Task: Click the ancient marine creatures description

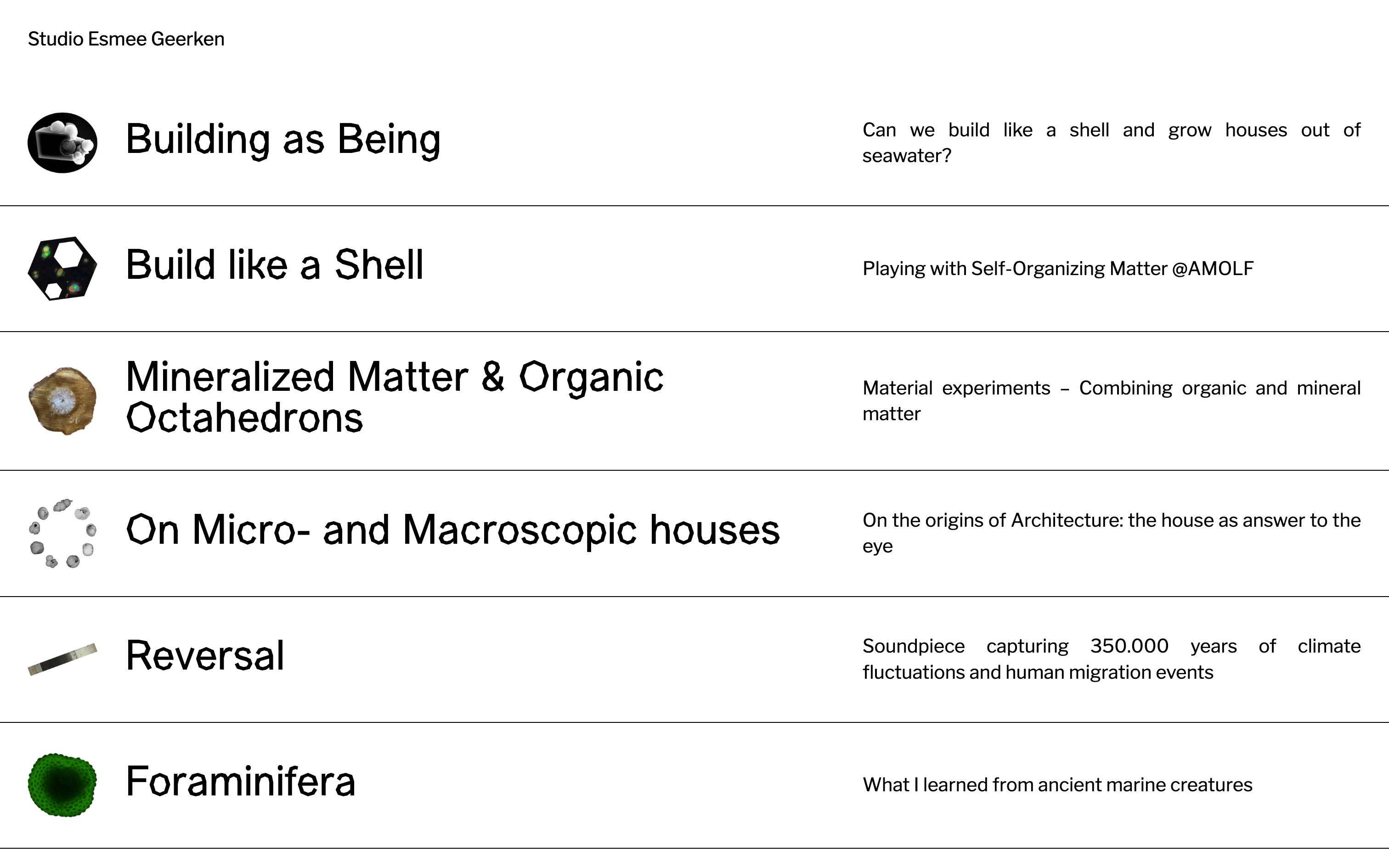Action: (x=1057, y=785)
